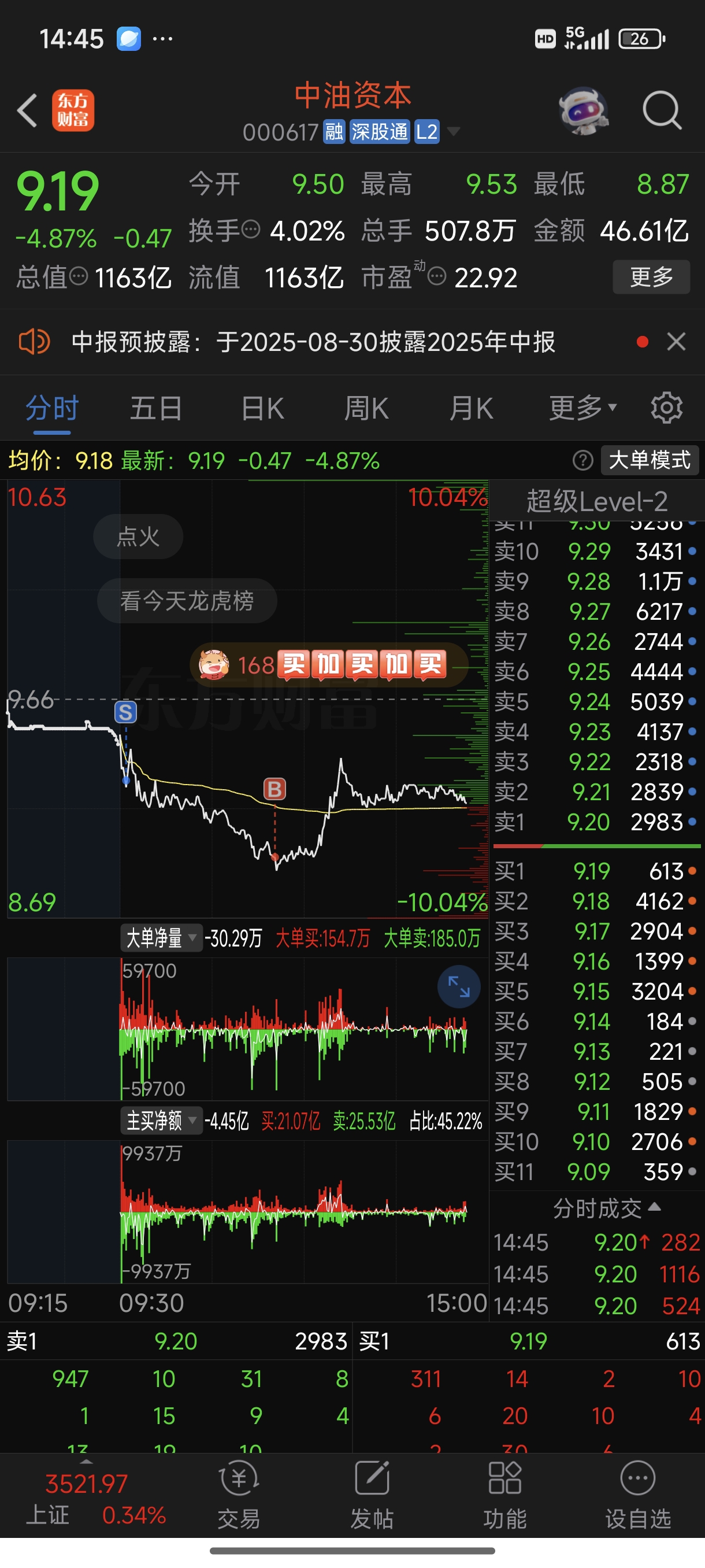Tap the 买8 9.12 505 row

(x=596, y=1082)
